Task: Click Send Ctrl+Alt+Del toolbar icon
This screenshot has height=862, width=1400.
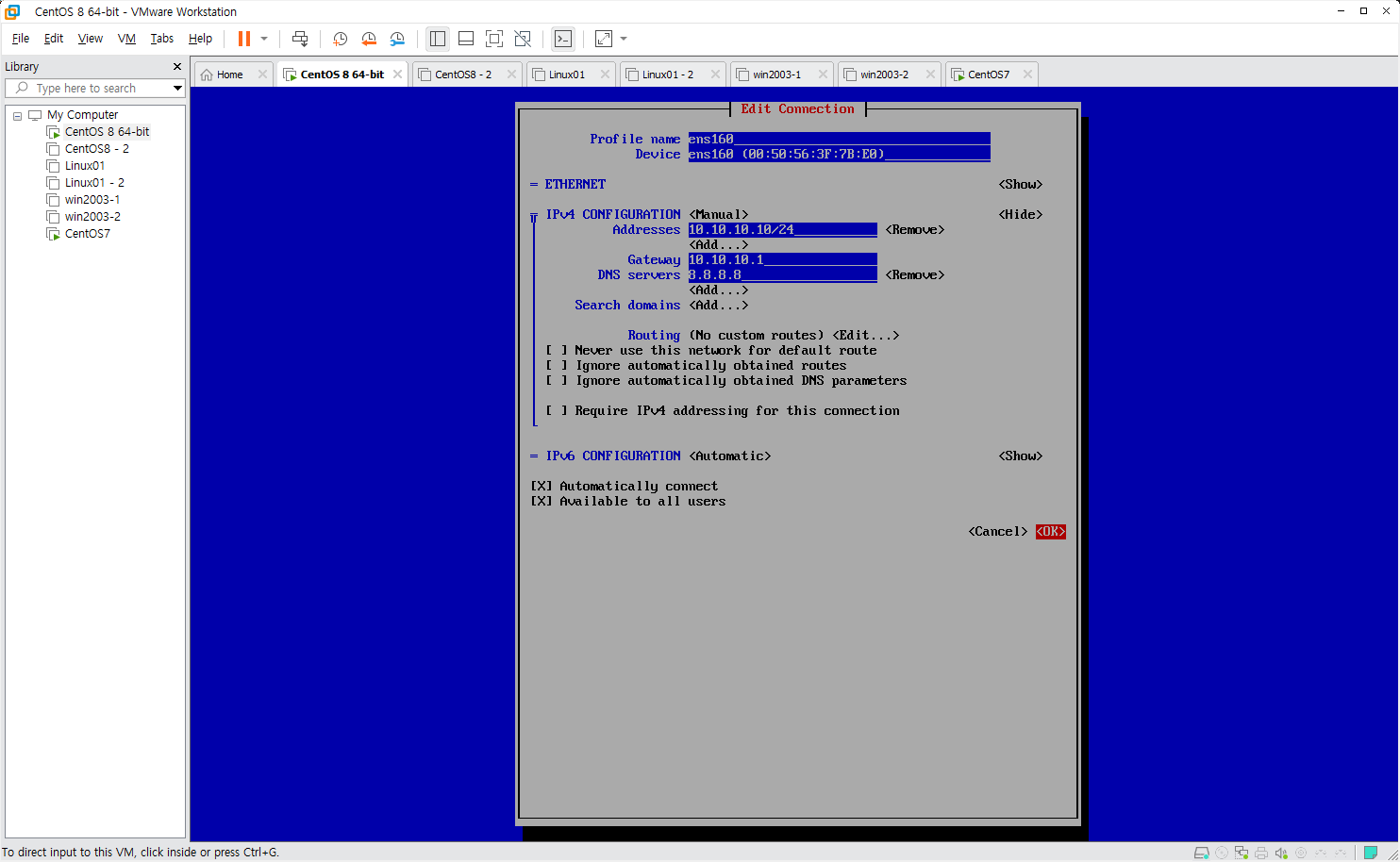Action: (300, 39)
